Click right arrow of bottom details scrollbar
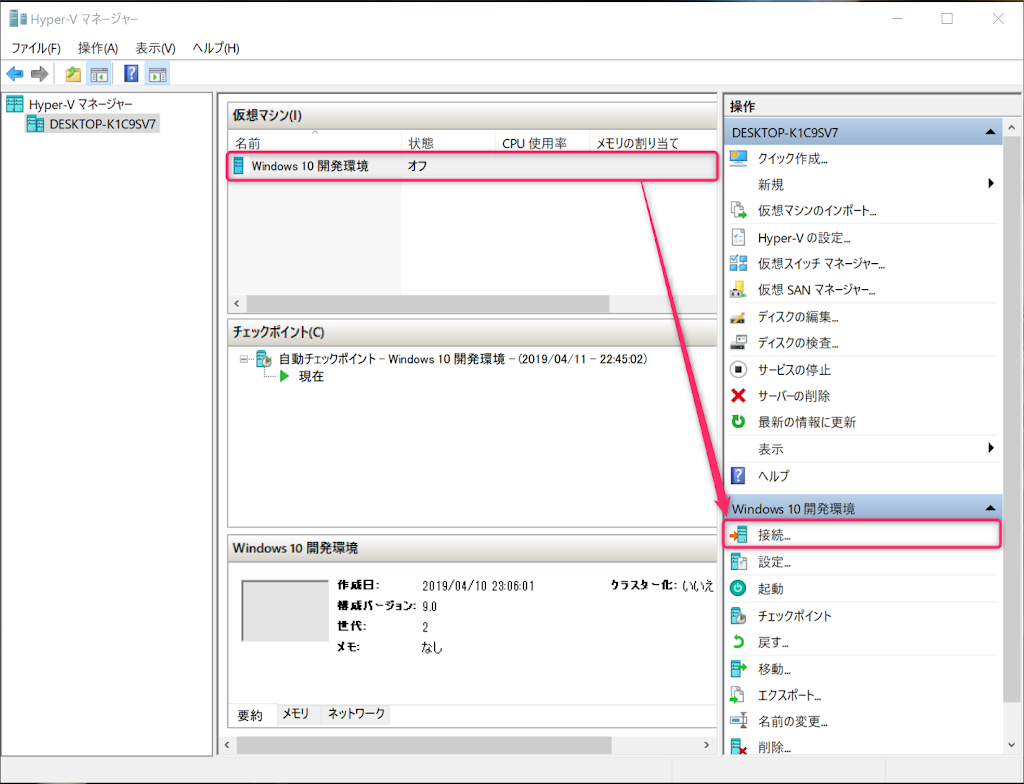1024x784 pixels. (x=707, y=745)
